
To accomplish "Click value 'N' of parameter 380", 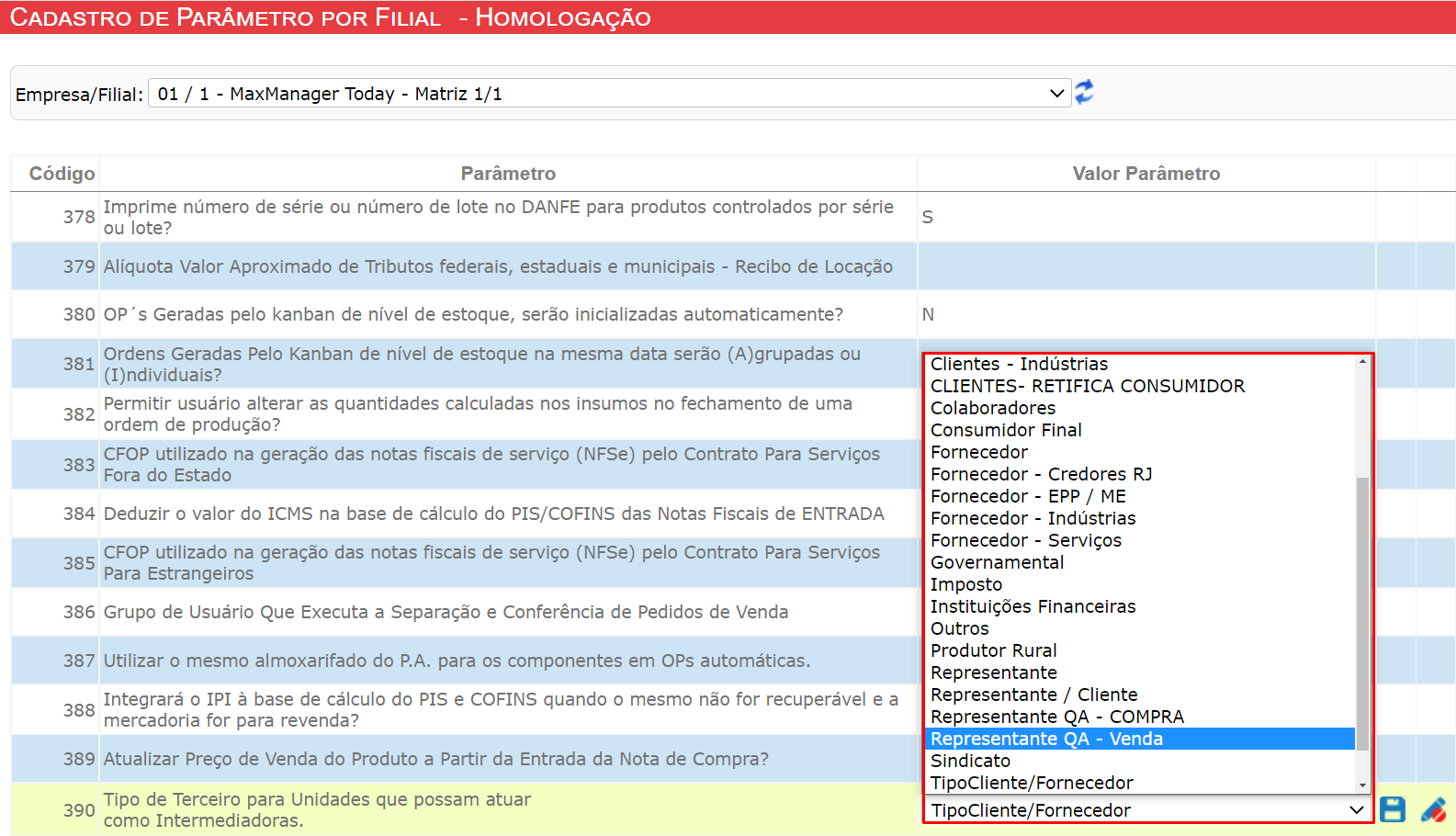I will coord(928,314).
